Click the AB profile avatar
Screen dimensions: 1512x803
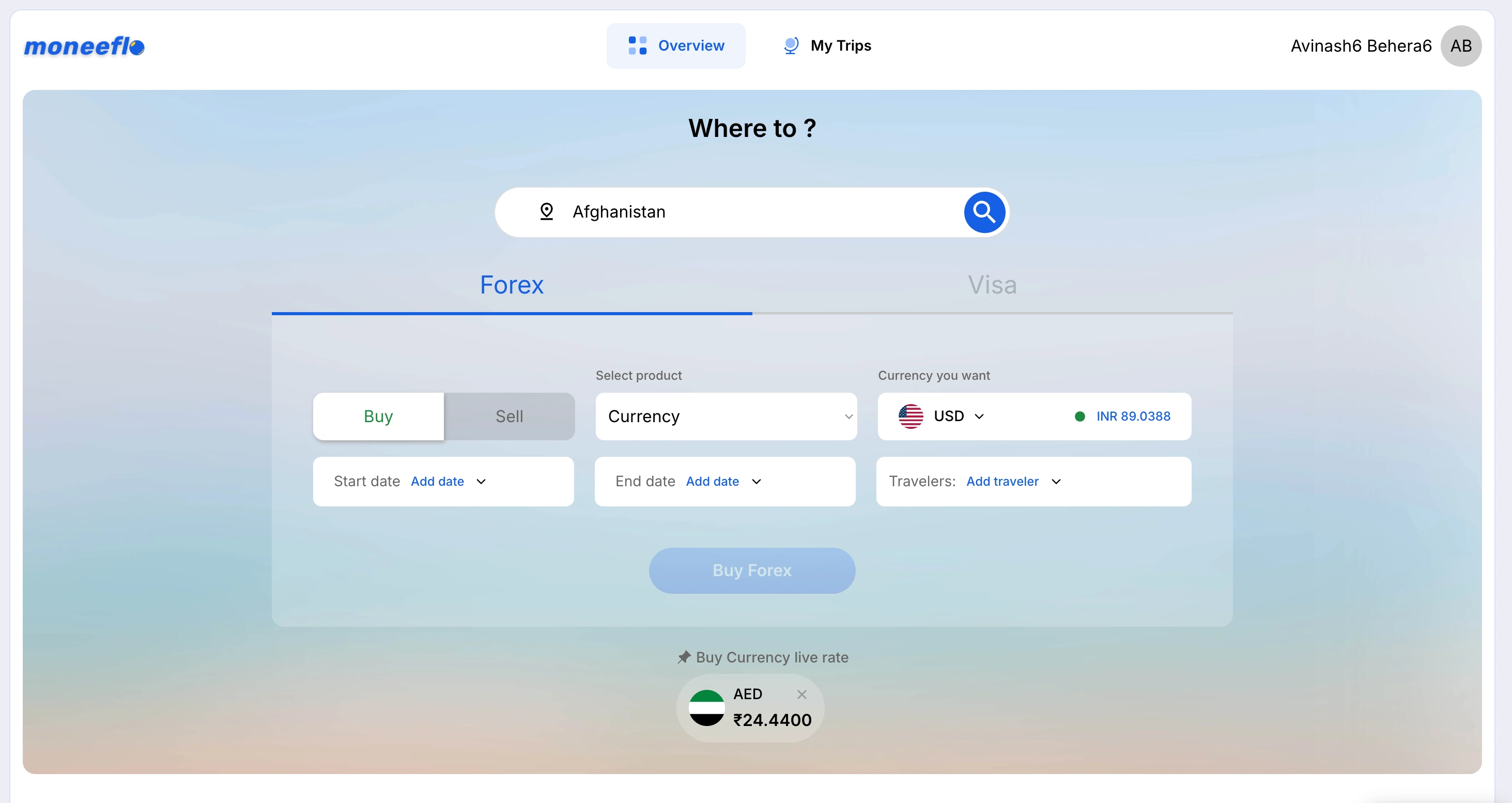pyautogui.click(x=1460, y=46)
